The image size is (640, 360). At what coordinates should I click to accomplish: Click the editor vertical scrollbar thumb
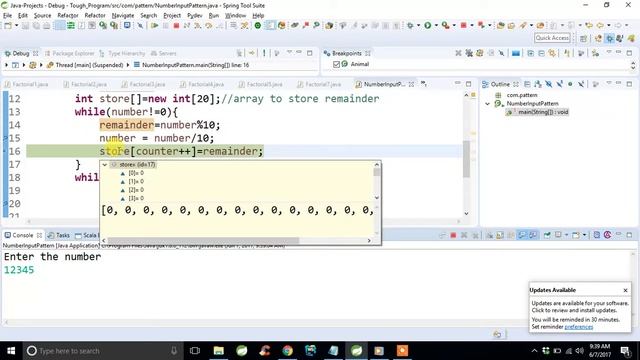(467, 159)
